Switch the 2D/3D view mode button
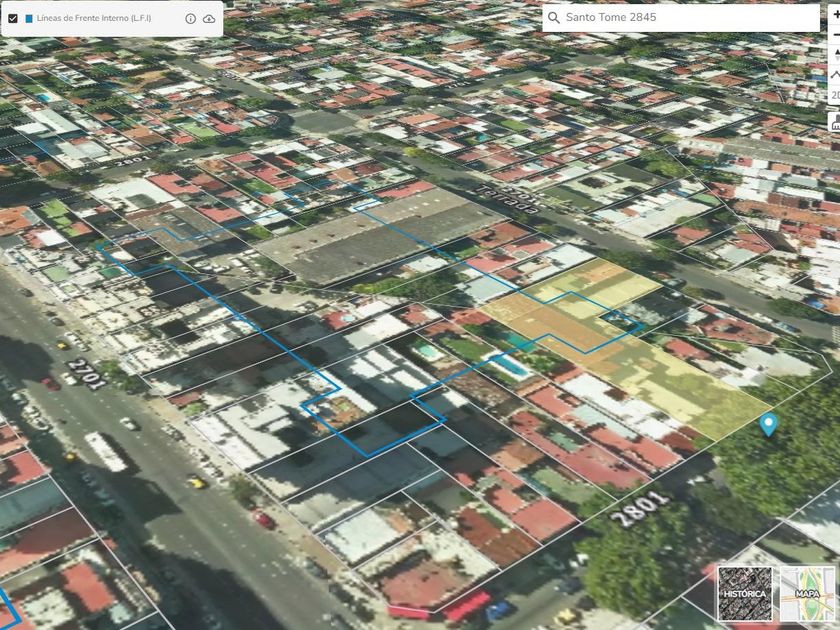This screenshot has width=840, height=630. [836, 95]
